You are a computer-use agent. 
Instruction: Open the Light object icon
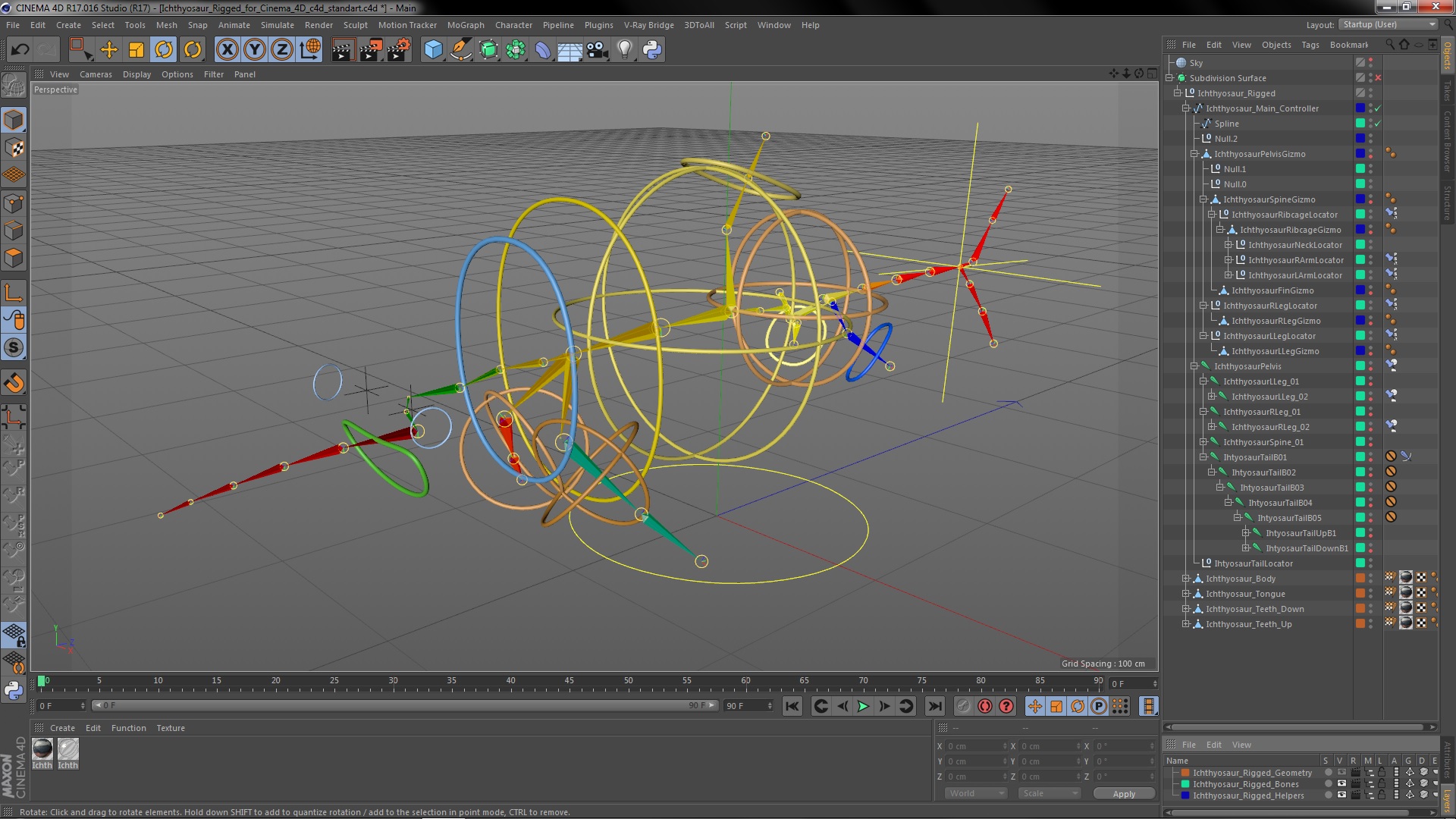coord(624,50)
